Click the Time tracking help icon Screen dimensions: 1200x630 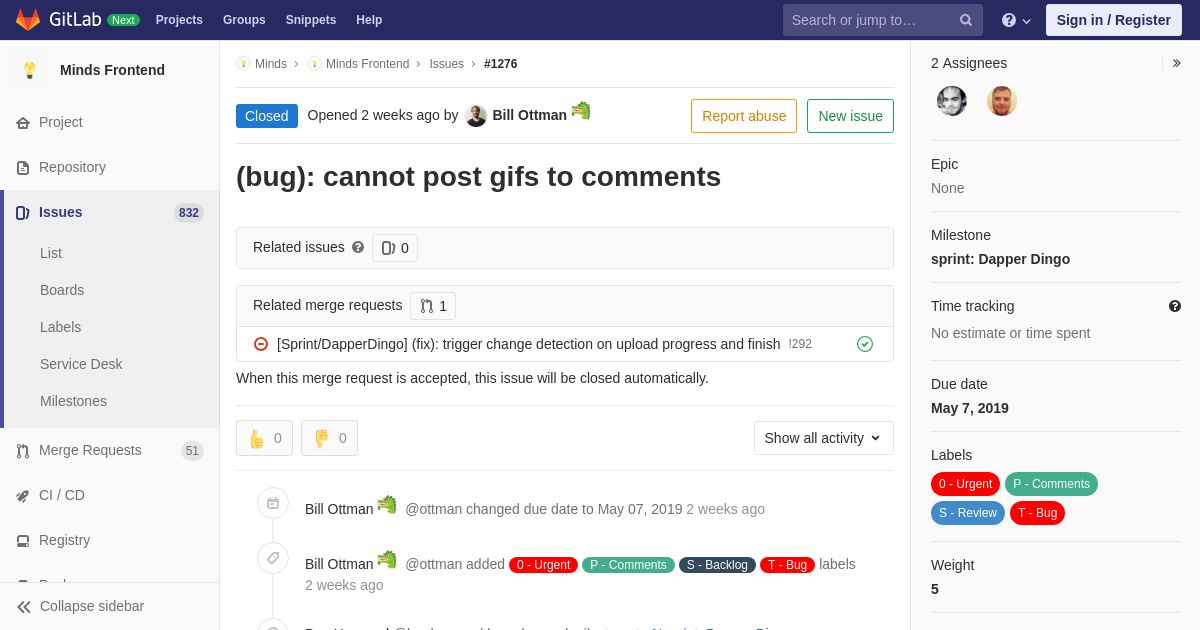[1175, 306]
